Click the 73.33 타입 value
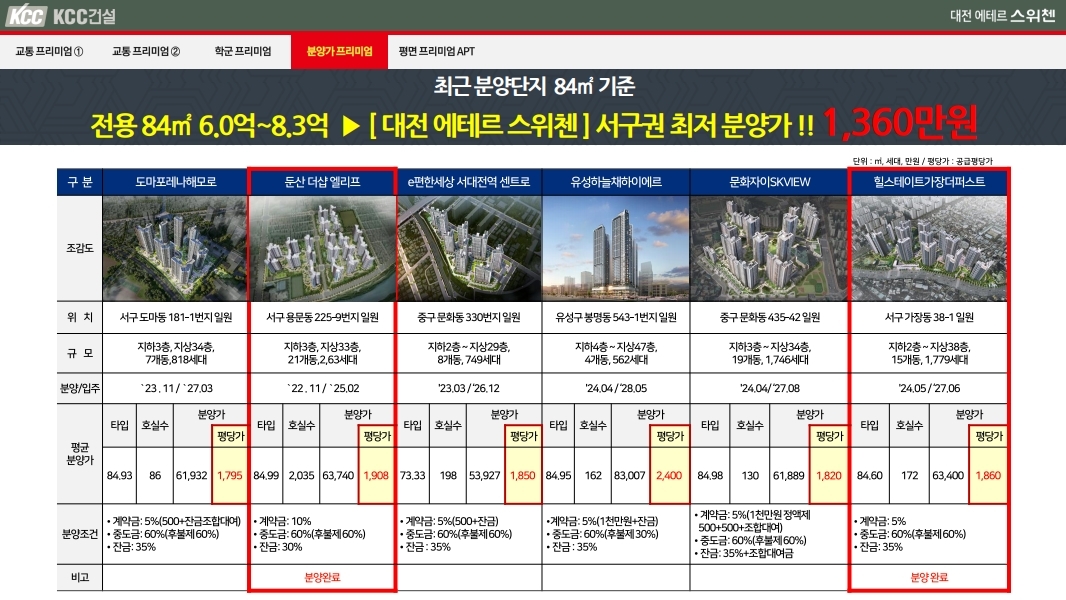This screenshot has height=600, width=1066. click(413, 476)
